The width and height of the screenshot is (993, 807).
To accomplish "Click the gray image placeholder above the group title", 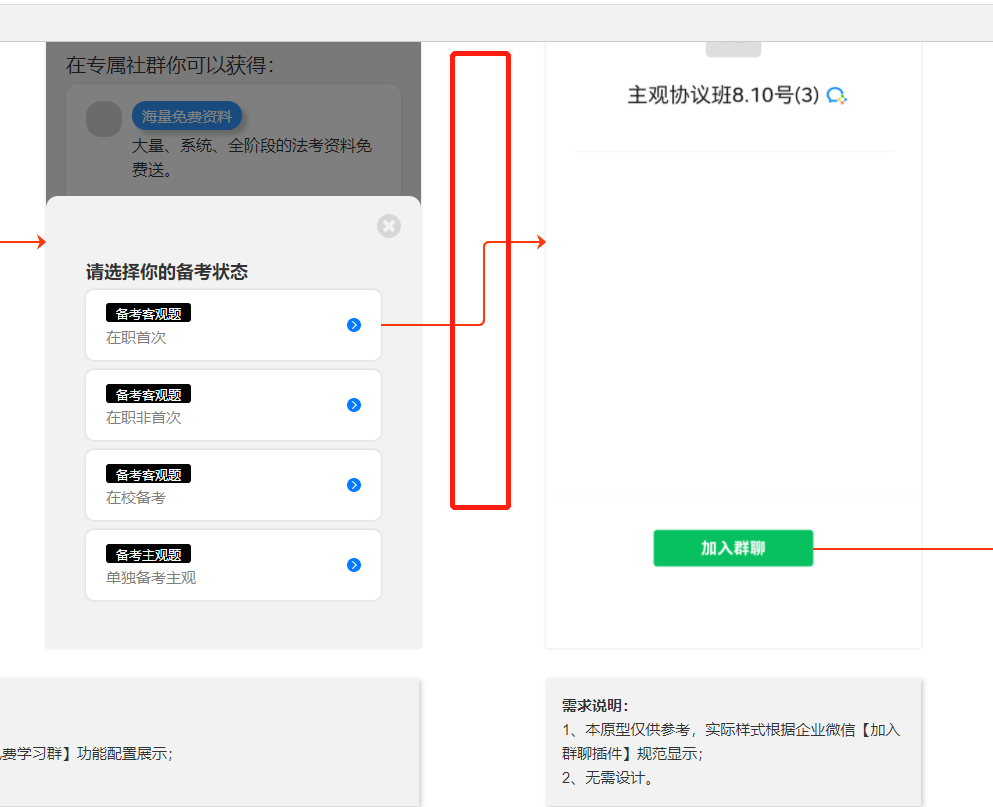I will (733, 49).
